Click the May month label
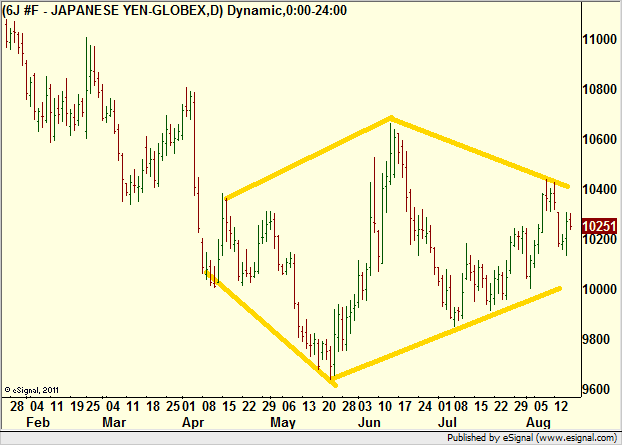 283,423
